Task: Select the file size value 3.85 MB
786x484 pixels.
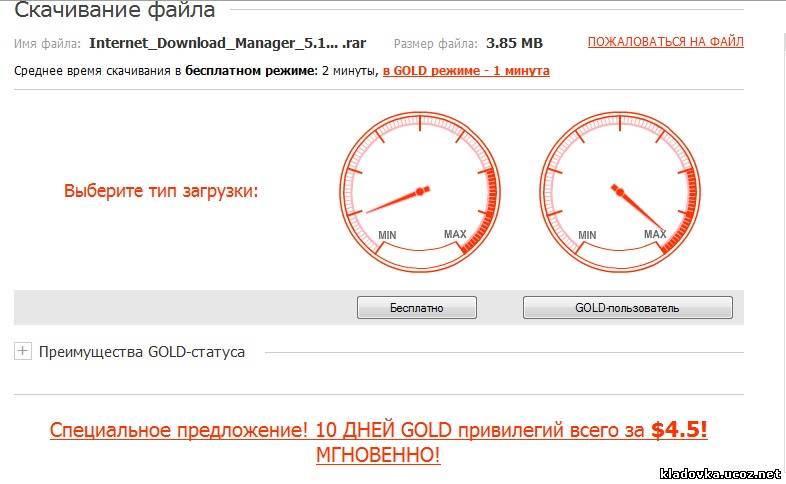Action: (514, 43)
